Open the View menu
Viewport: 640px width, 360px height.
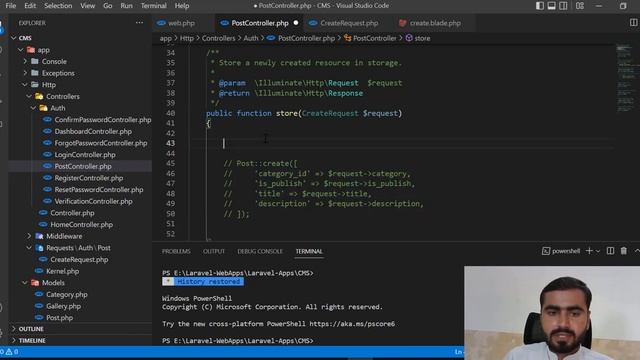87,6
